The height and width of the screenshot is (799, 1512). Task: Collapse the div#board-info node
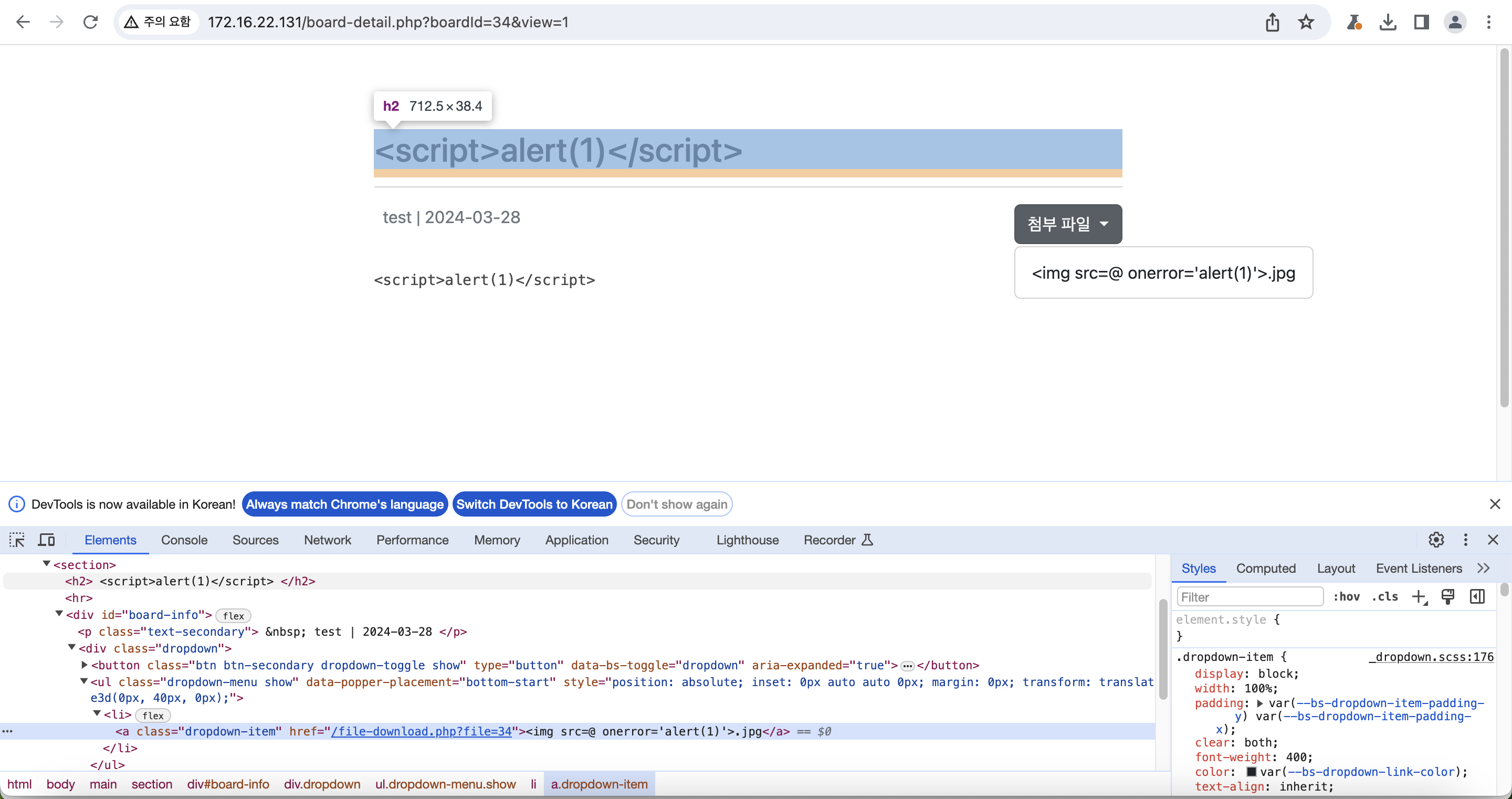click(59, 614)
